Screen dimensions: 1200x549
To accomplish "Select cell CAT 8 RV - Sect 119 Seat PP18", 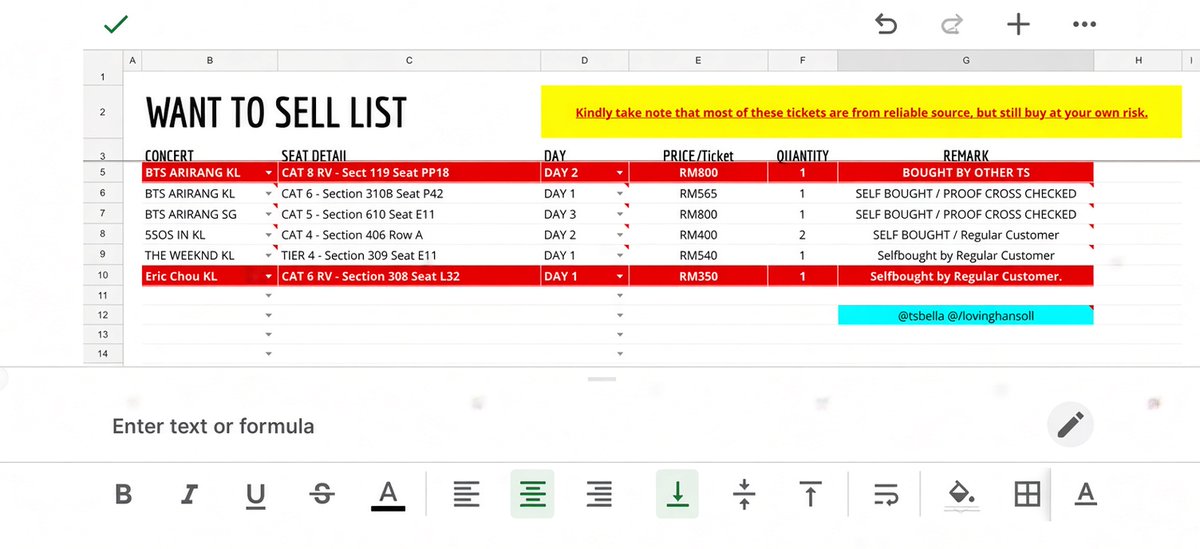I will pos(409,173).
